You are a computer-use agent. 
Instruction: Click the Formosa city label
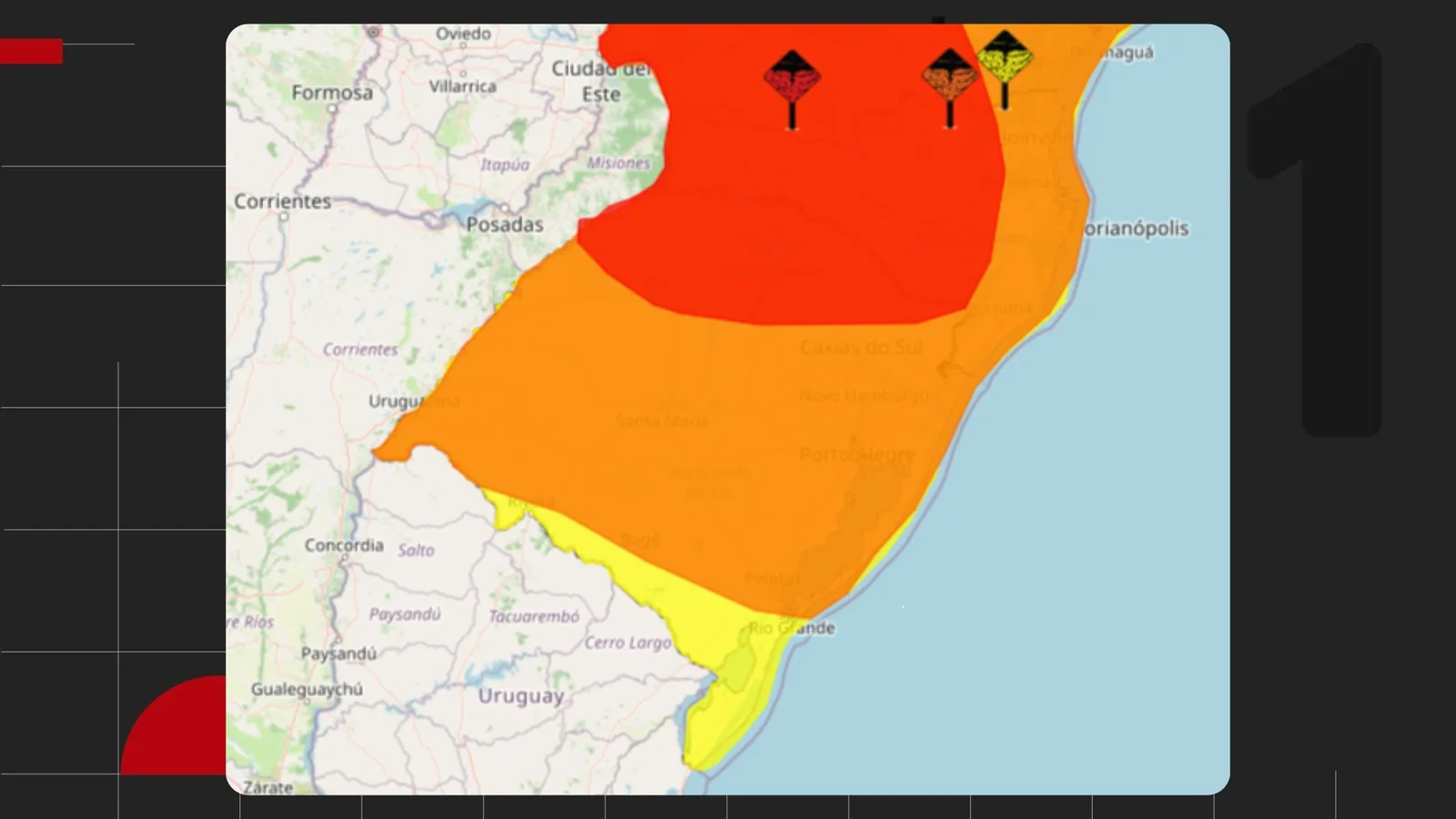332,92
